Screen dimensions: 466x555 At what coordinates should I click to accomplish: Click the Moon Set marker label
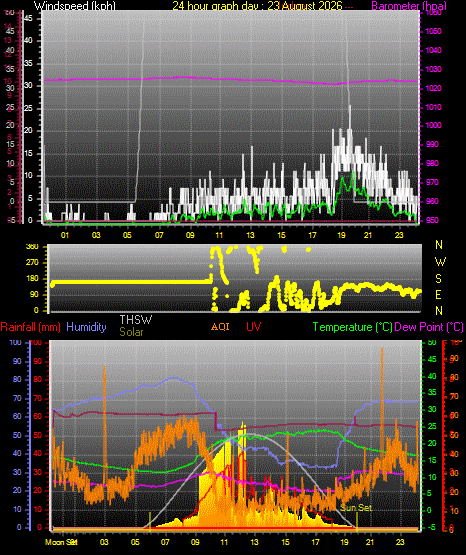pyautogui.click(x=62, y=542)
